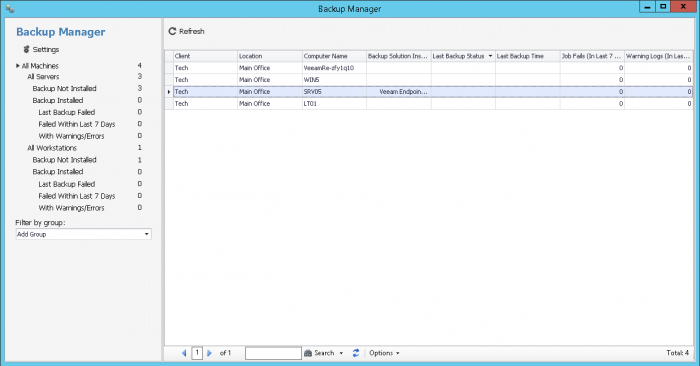Click the row indicator arrow beside SRV05
This screenshot has width=700, height=366.
coord(169,92)
